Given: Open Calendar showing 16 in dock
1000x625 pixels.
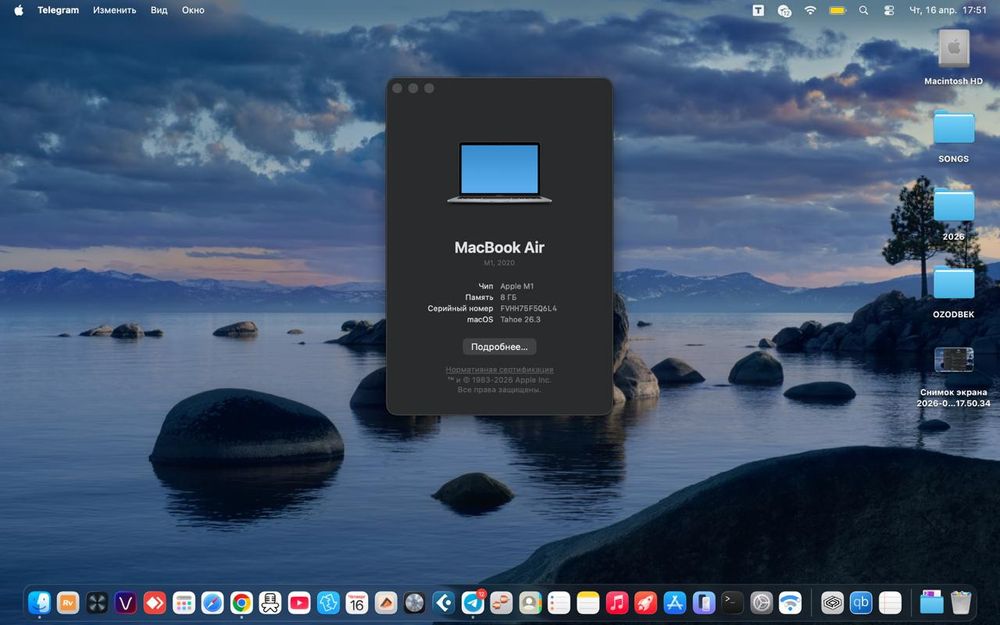Looking at the screenshot, I should tap(357, 603).
